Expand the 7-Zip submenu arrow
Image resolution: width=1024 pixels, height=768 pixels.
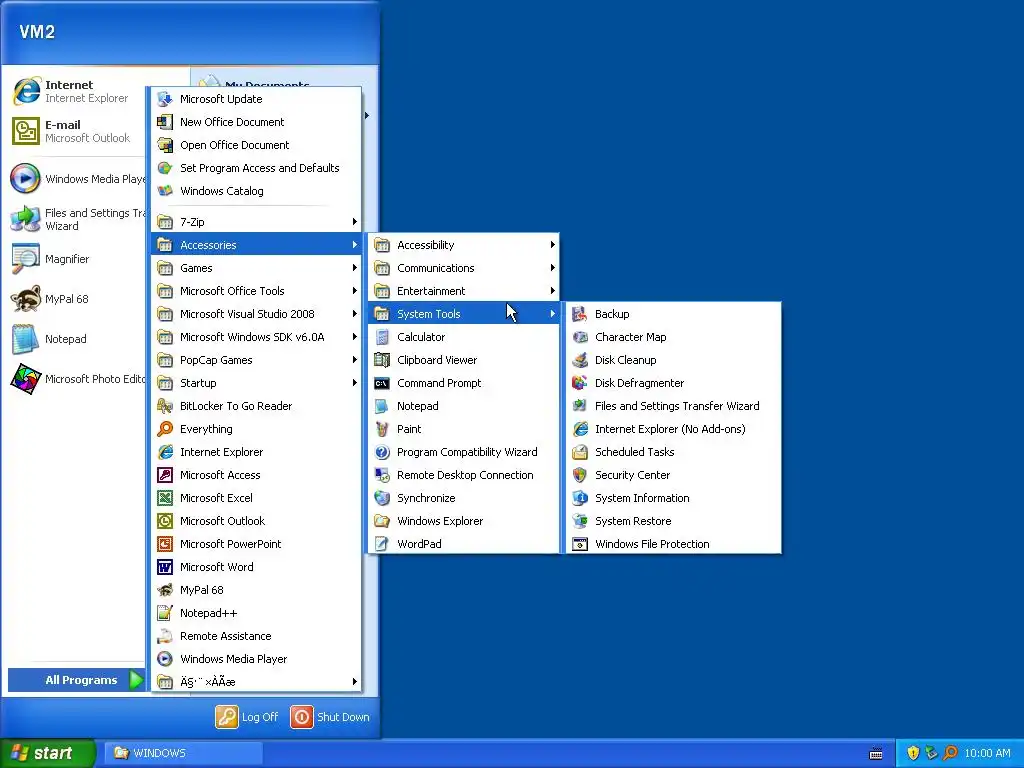[x=354, y=222]
